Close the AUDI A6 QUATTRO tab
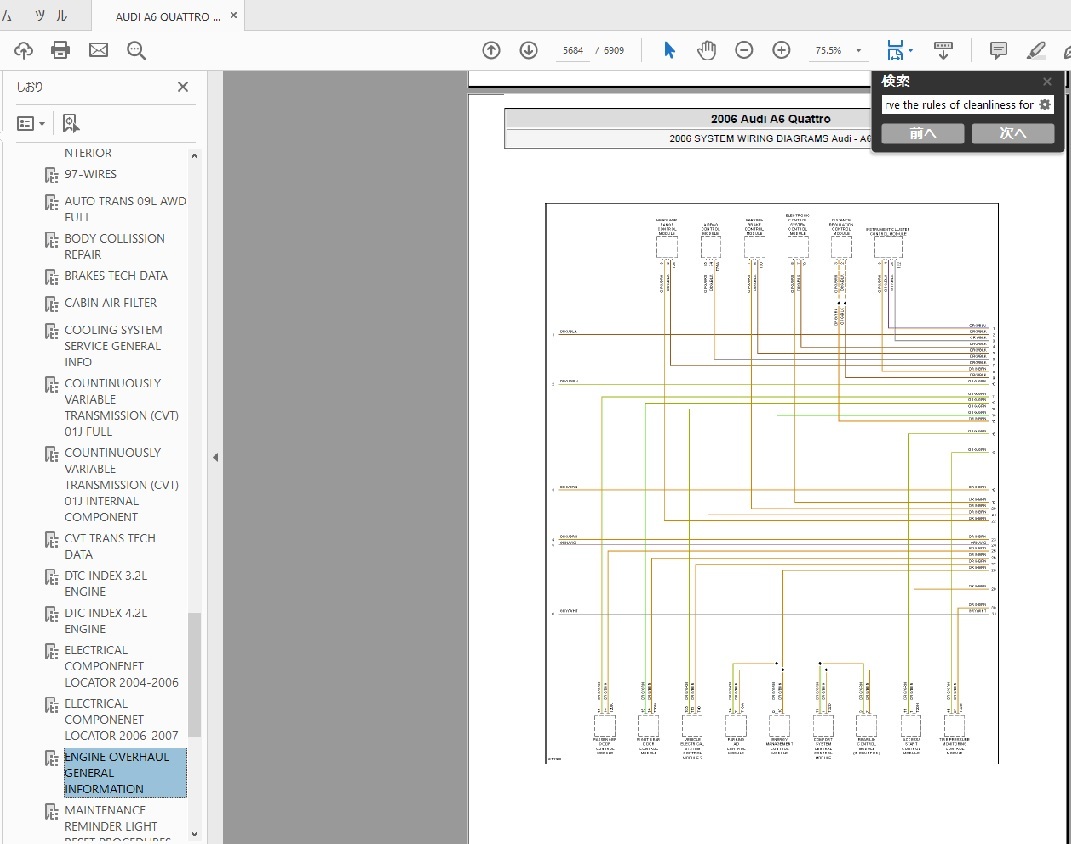Screen dimensions: 1071x844 coord(234,15)
